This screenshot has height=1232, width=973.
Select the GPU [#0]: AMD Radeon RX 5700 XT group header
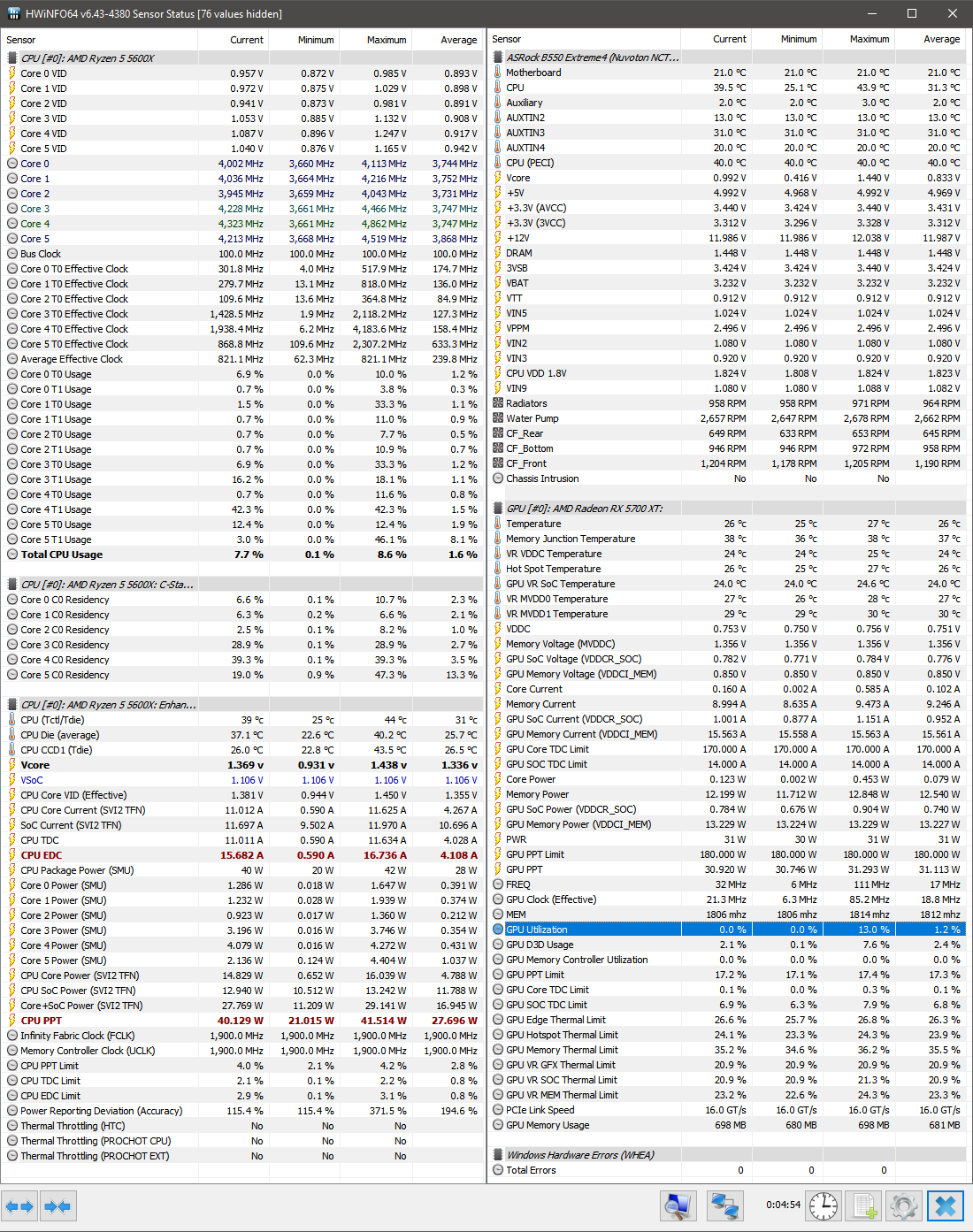[x=727, y=509]
